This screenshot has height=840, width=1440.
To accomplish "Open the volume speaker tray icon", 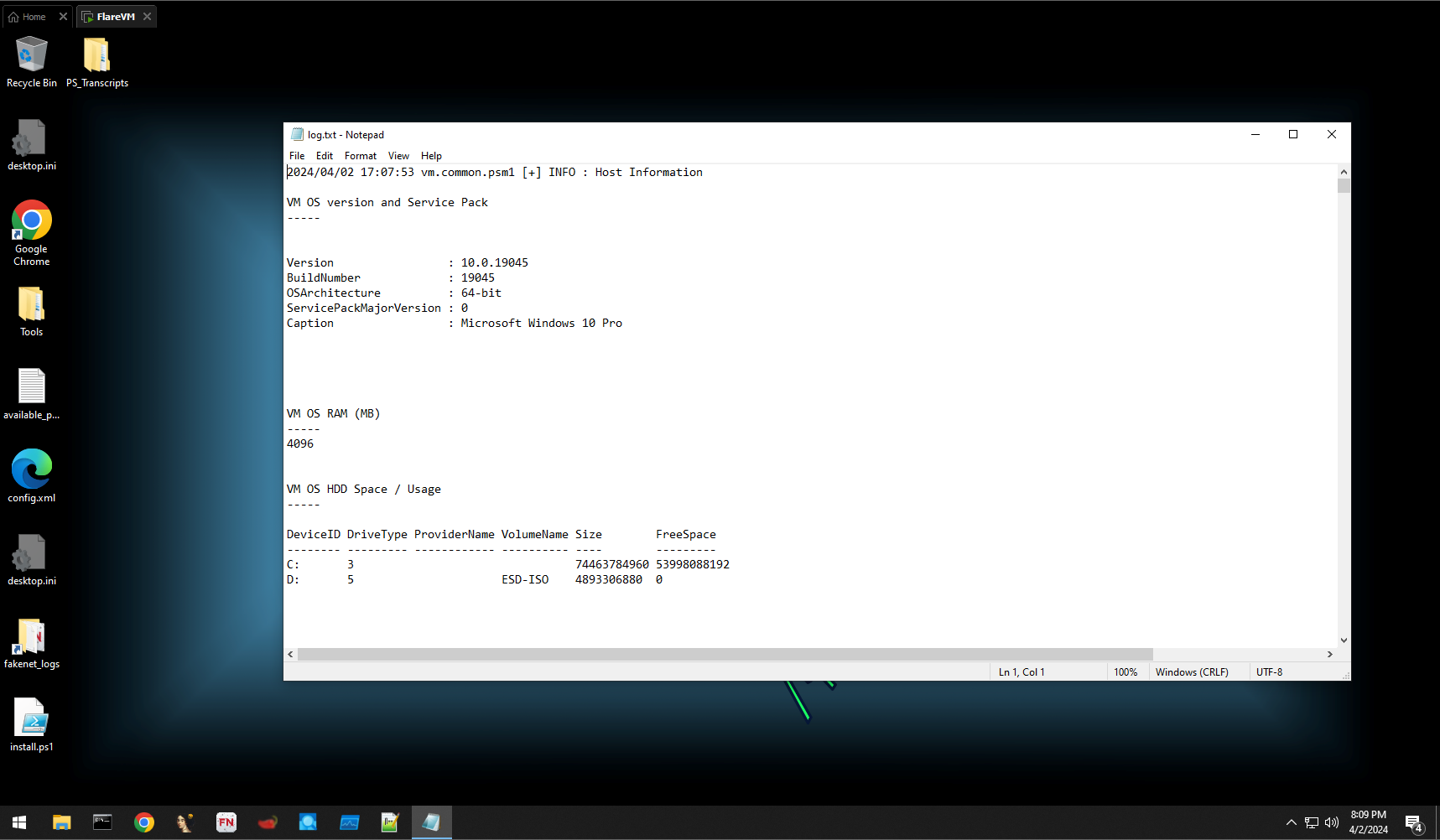I will [x=1332, y=822].
